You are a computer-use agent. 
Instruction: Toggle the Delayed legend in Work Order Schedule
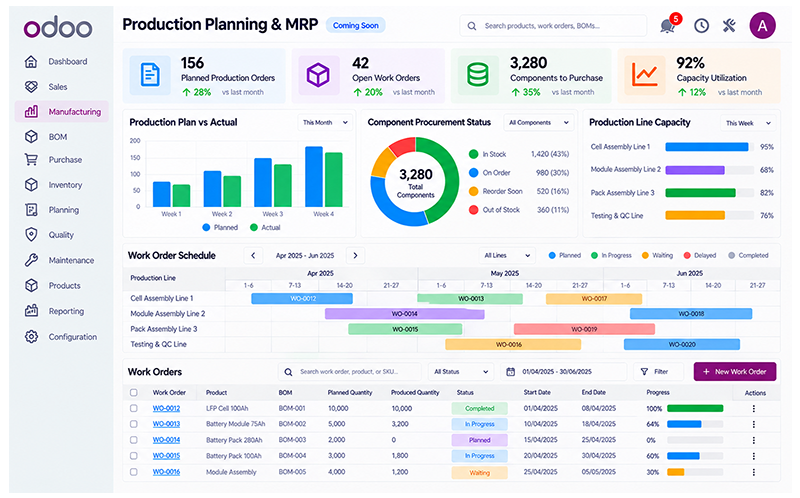point(699,256)
